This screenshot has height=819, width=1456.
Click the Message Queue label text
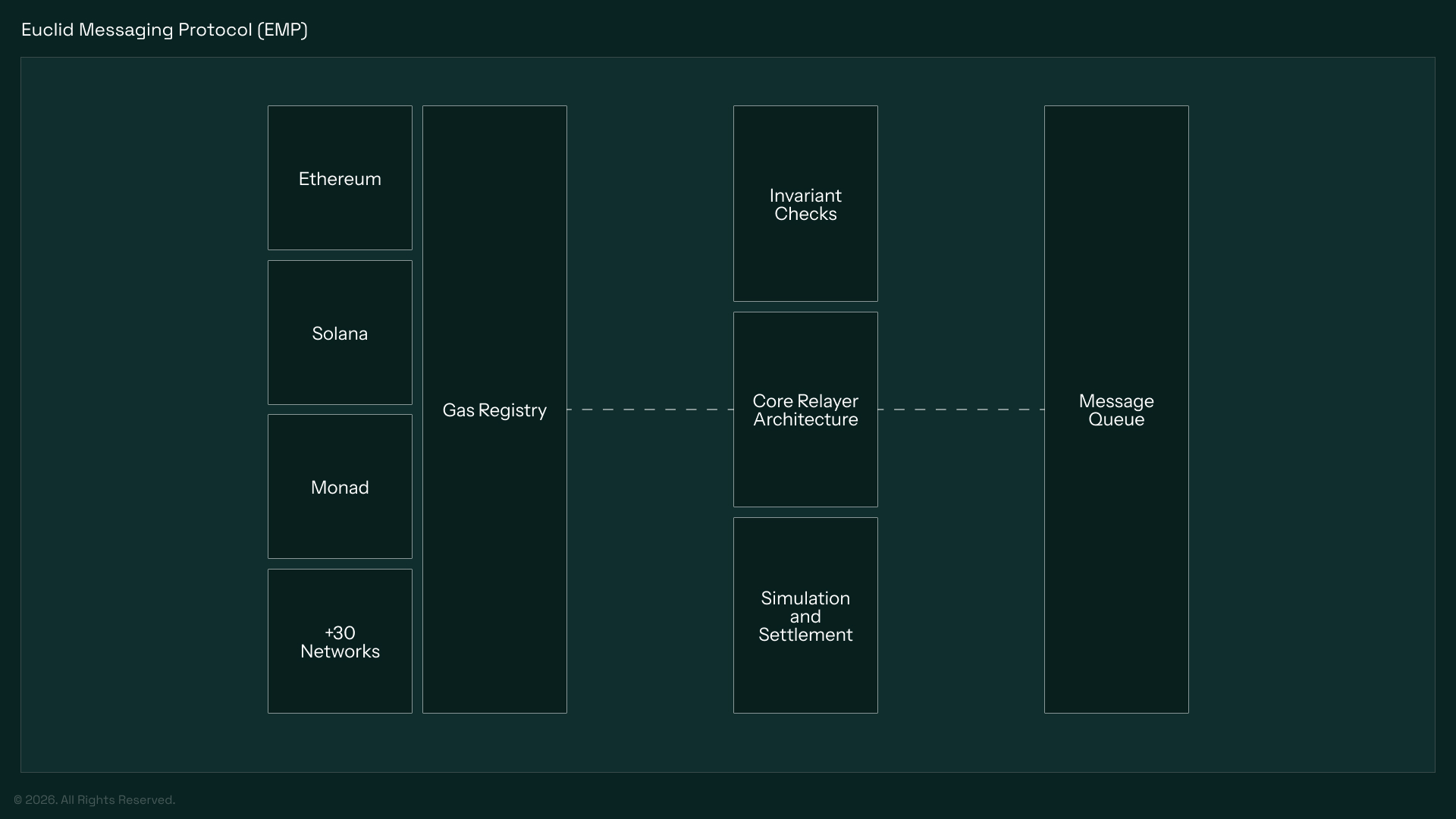click(1116, 410)
